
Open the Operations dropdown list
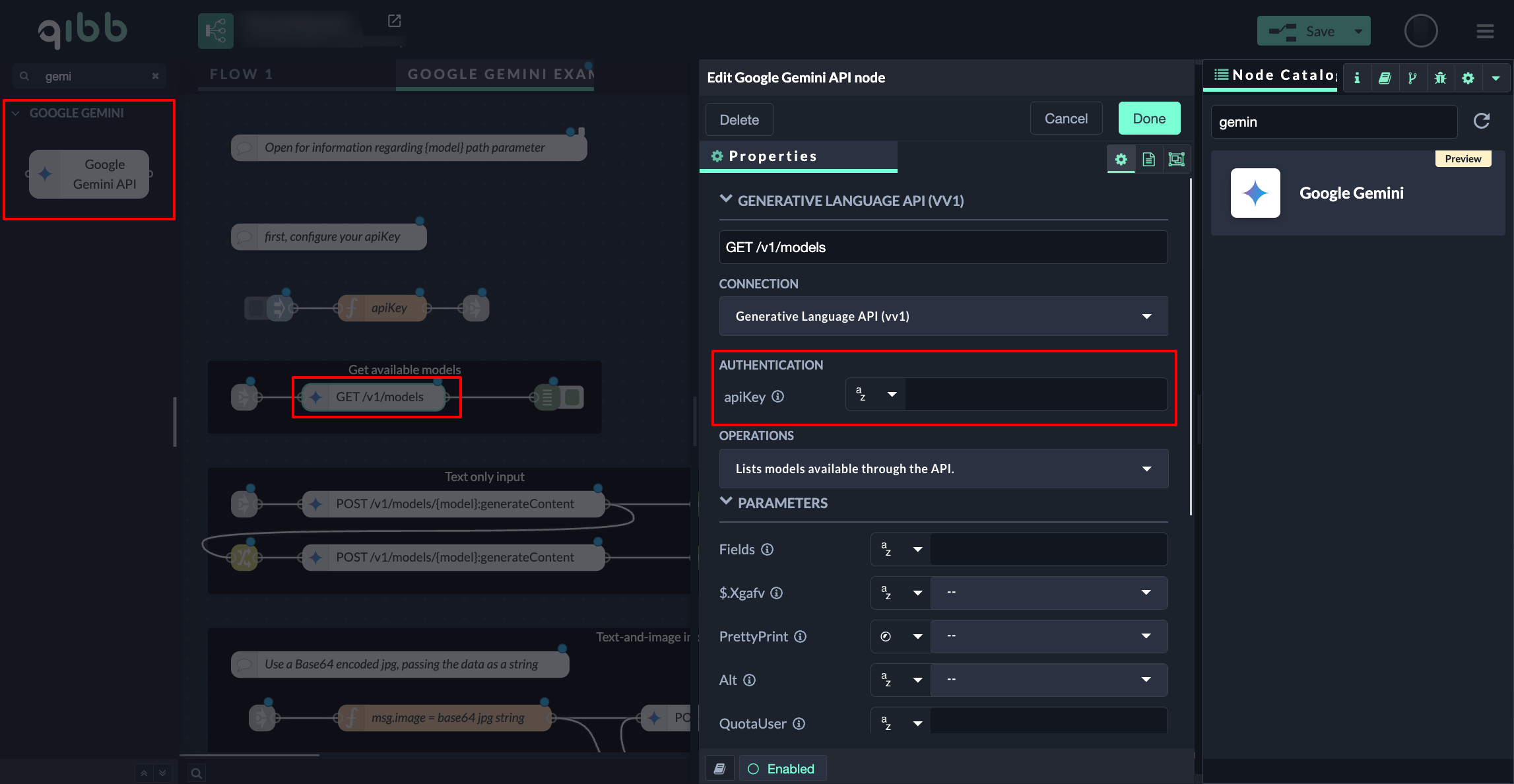[943, 469]
